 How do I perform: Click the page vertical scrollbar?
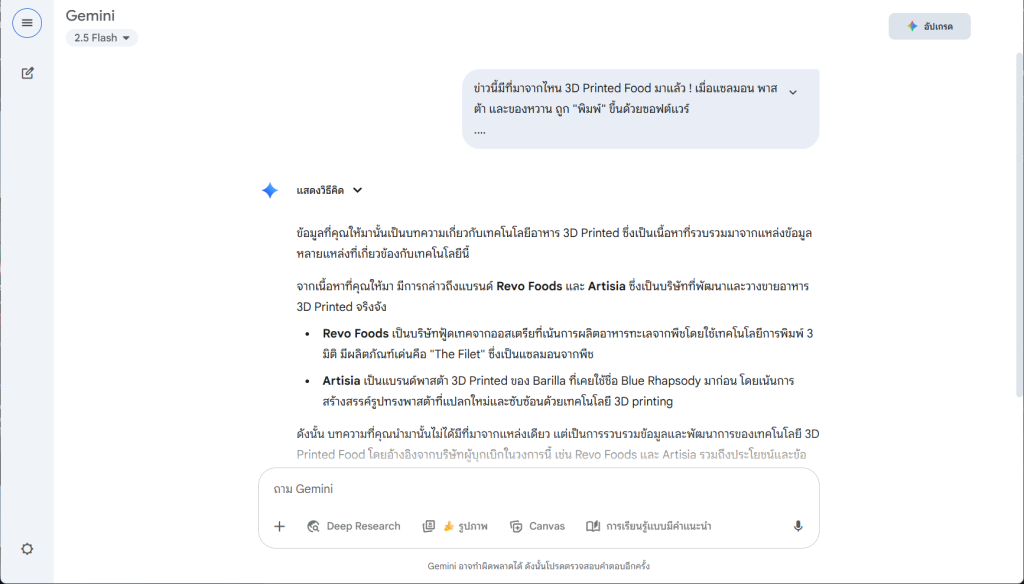pos(1019,225)
